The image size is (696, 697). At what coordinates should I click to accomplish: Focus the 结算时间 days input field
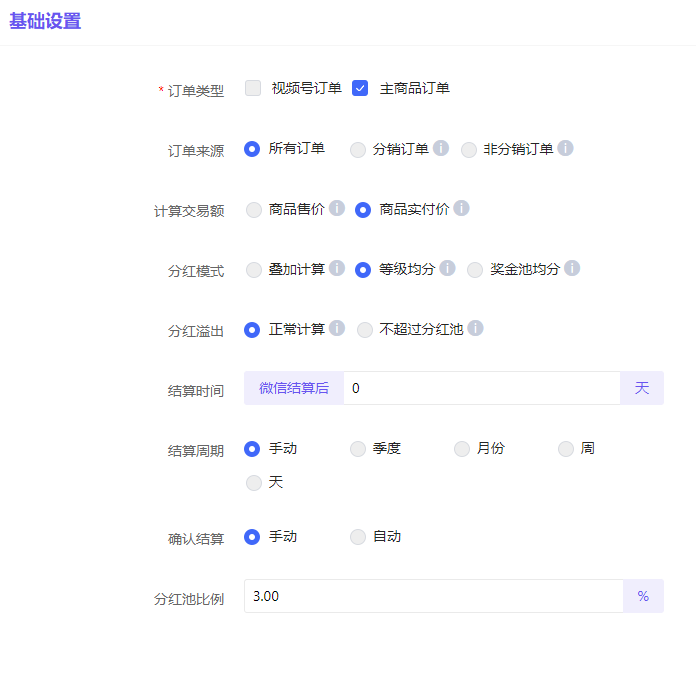(x=482, y=388)
